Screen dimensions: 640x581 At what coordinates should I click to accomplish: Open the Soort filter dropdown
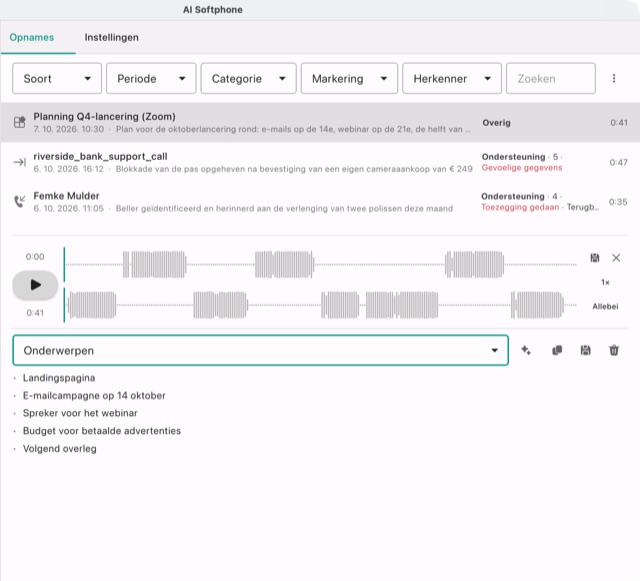(57, 78)
